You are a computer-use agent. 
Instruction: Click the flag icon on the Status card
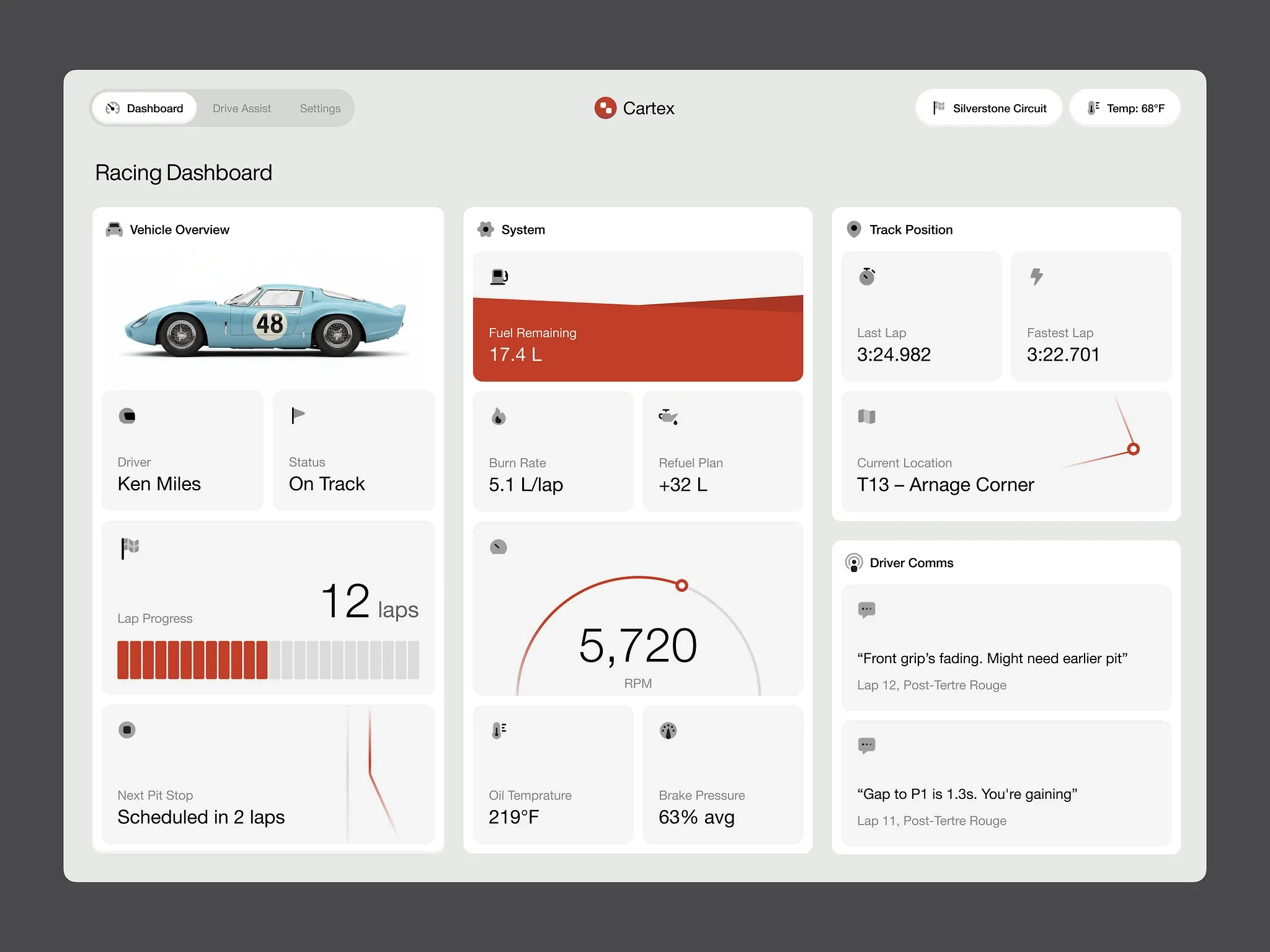pyautogui.click(x=298, y=415)
